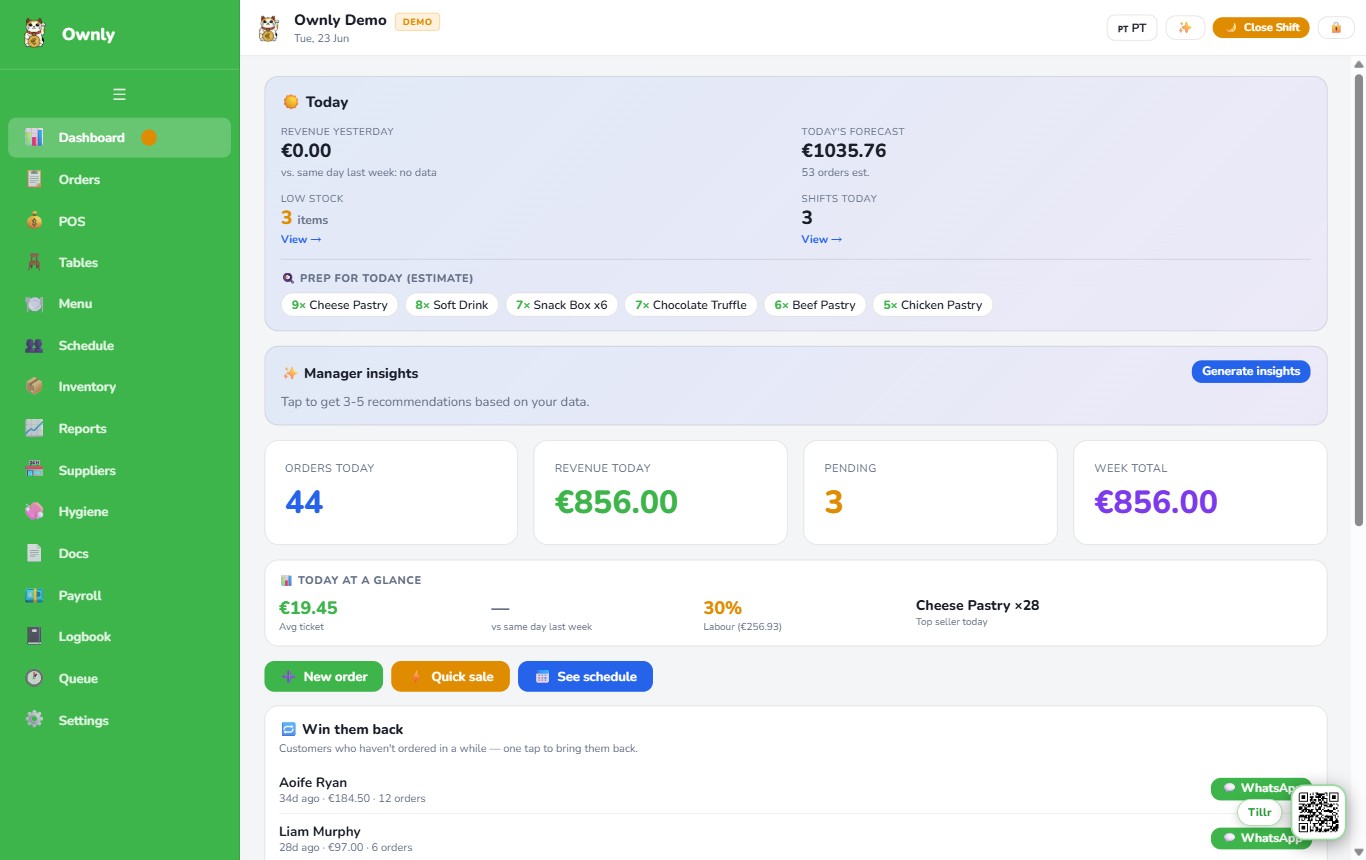
Task: Click Cheese Pastry ×28 top seller
Action: [x=977, y=605]
